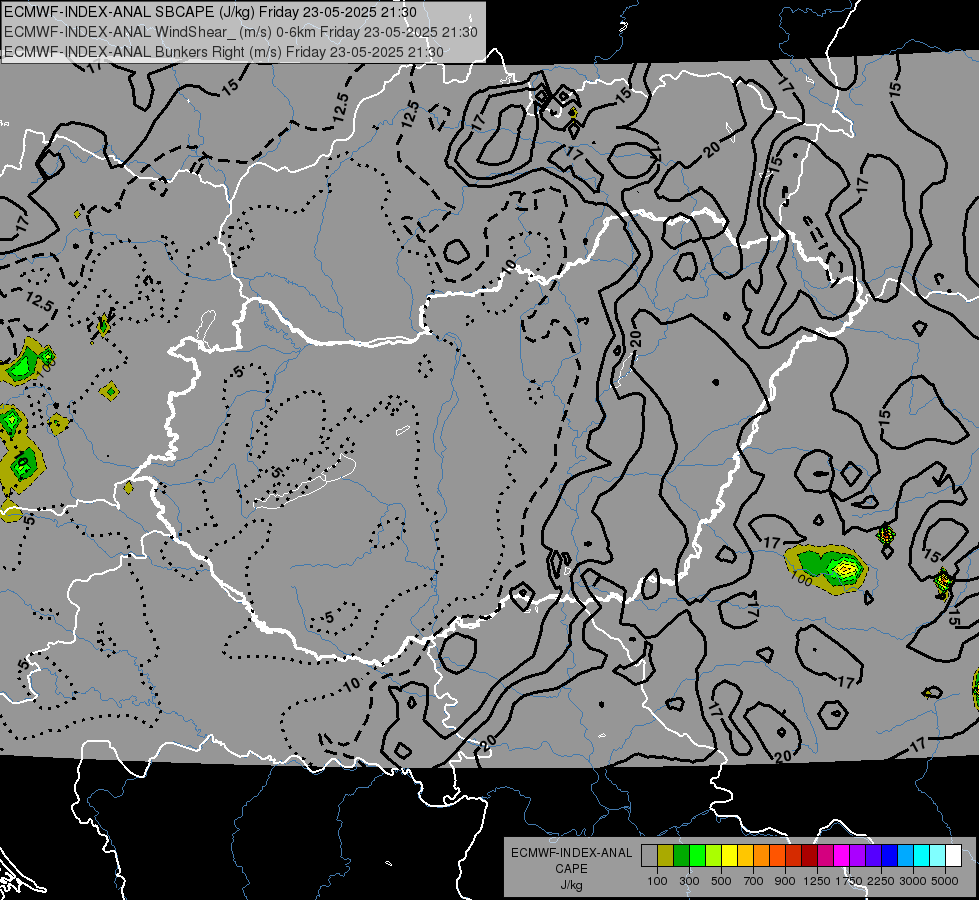Viewport: 979px width, 900px height.
Task: Select the pure blue legend swatch
Action: tap(890, 856)
